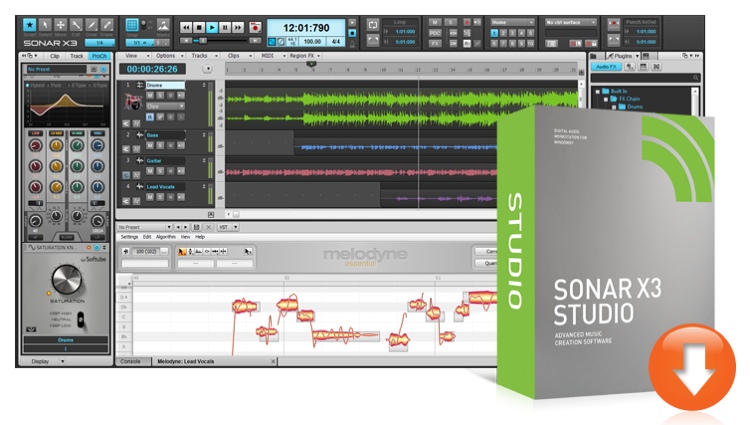Select the Erase tool
The image size is (750, 425).
pos(108,23)
